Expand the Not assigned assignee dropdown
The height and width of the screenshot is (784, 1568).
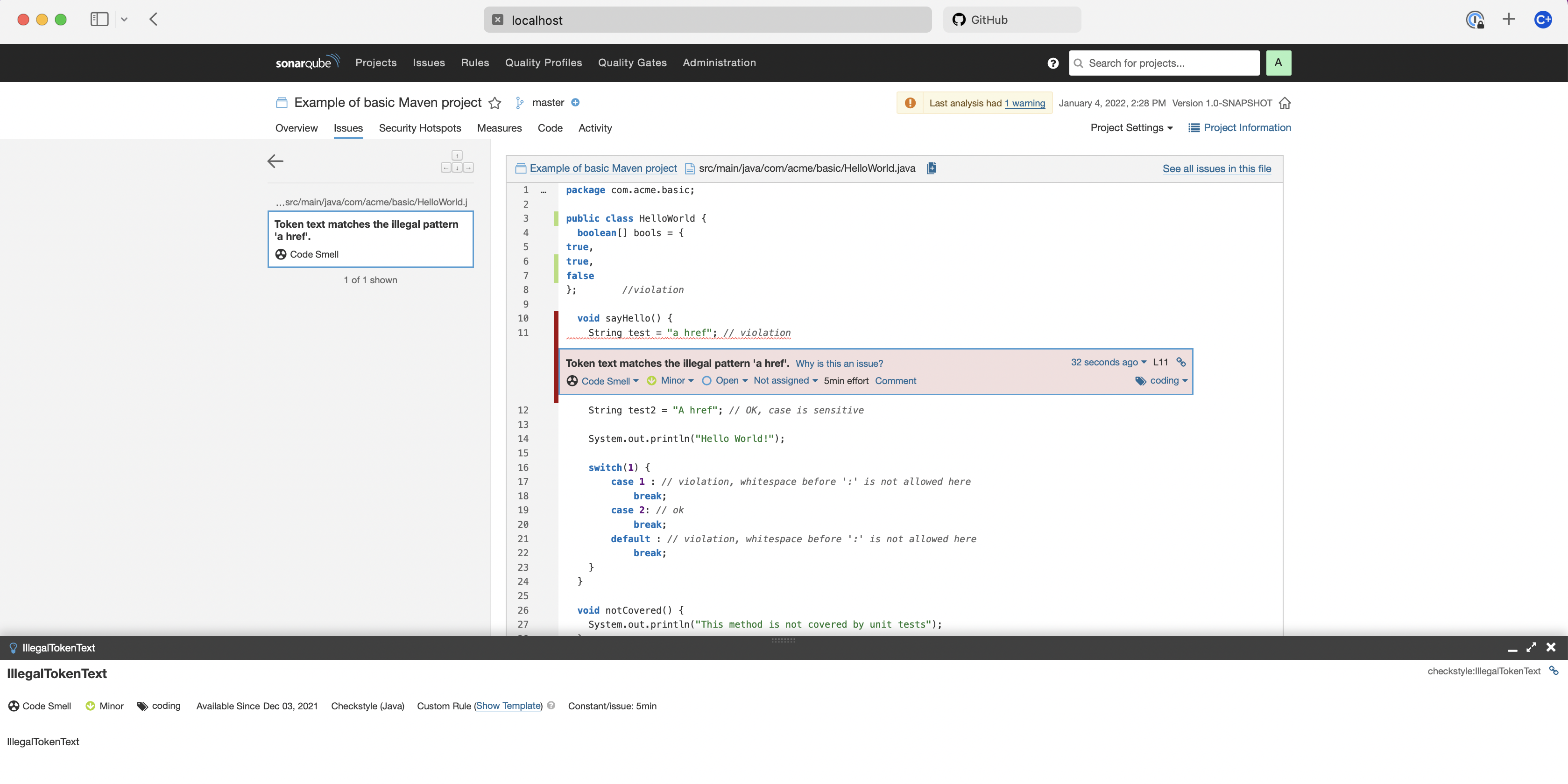pos(785,380)
